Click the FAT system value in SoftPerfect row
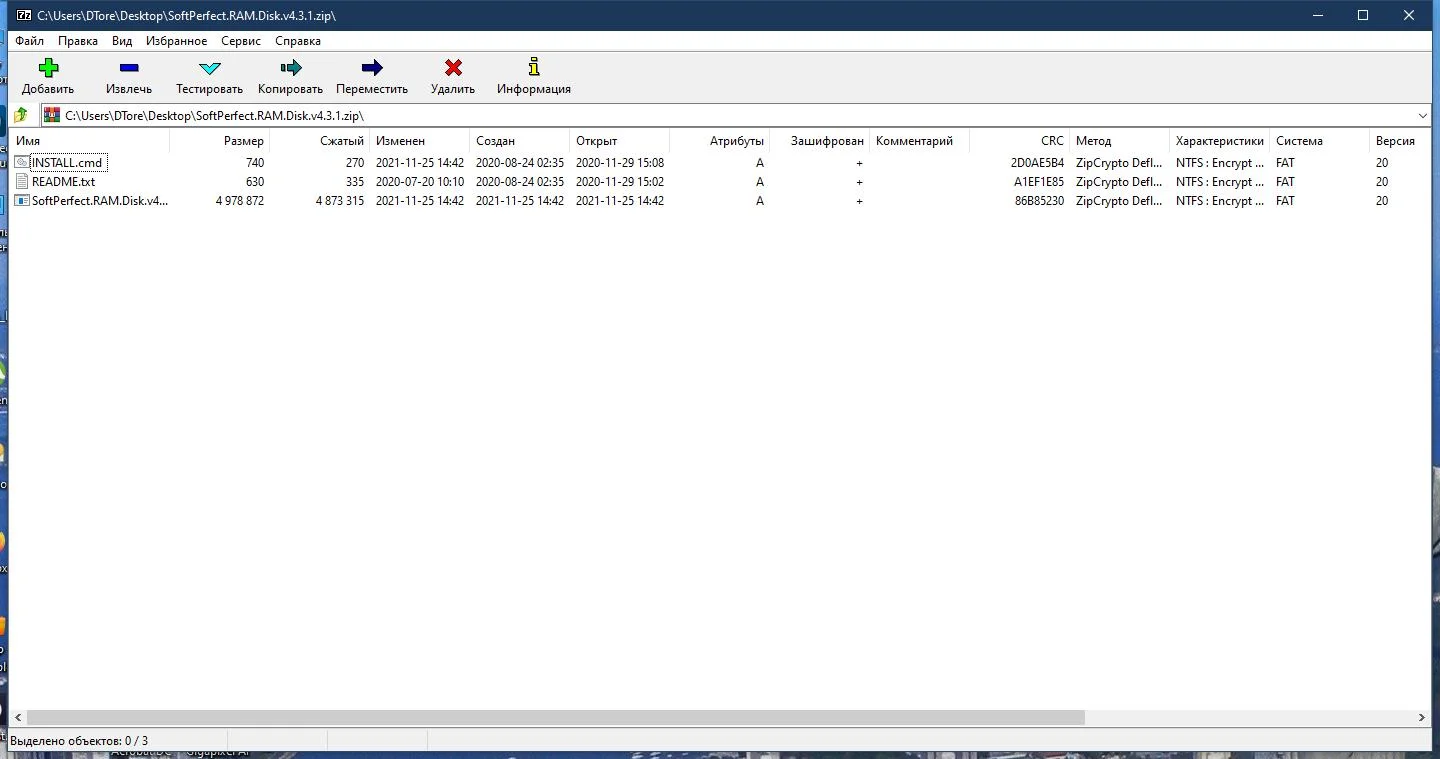The image size is (1440, 759). [x=1285, y=201]
